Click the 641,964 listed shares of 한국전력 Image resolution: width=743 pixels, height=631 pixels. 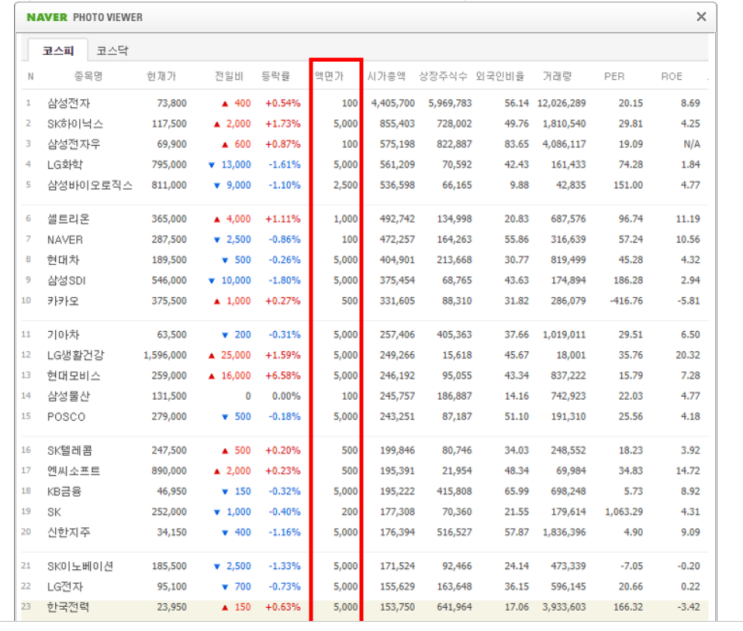pos(454,607)
